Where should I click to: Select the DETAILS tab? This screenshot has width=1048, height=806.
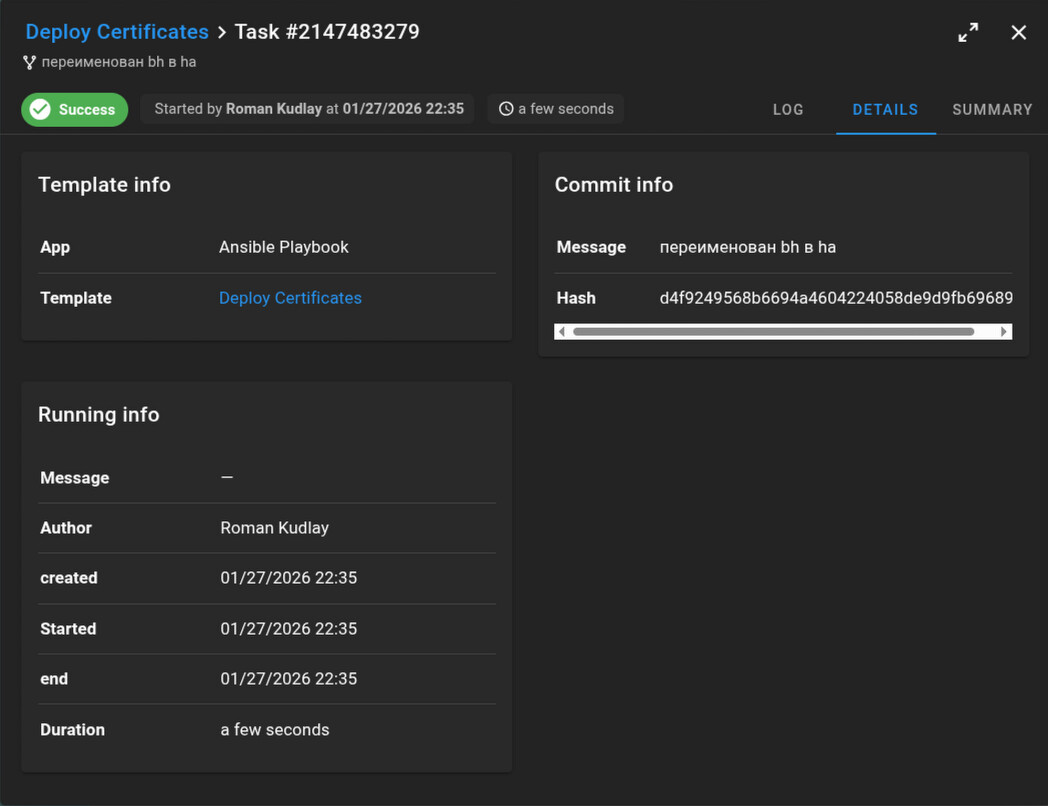pyautogui.click(x=885, y=110)
